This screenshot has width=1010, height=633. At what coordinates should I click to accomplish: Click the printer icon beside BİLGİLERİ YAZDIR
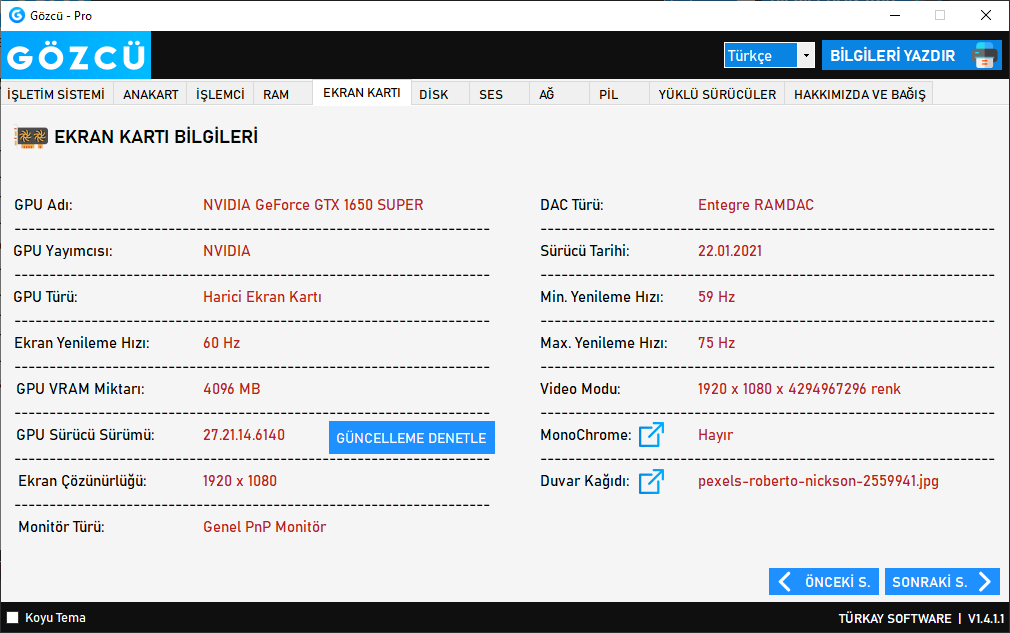tap(984, 55)
